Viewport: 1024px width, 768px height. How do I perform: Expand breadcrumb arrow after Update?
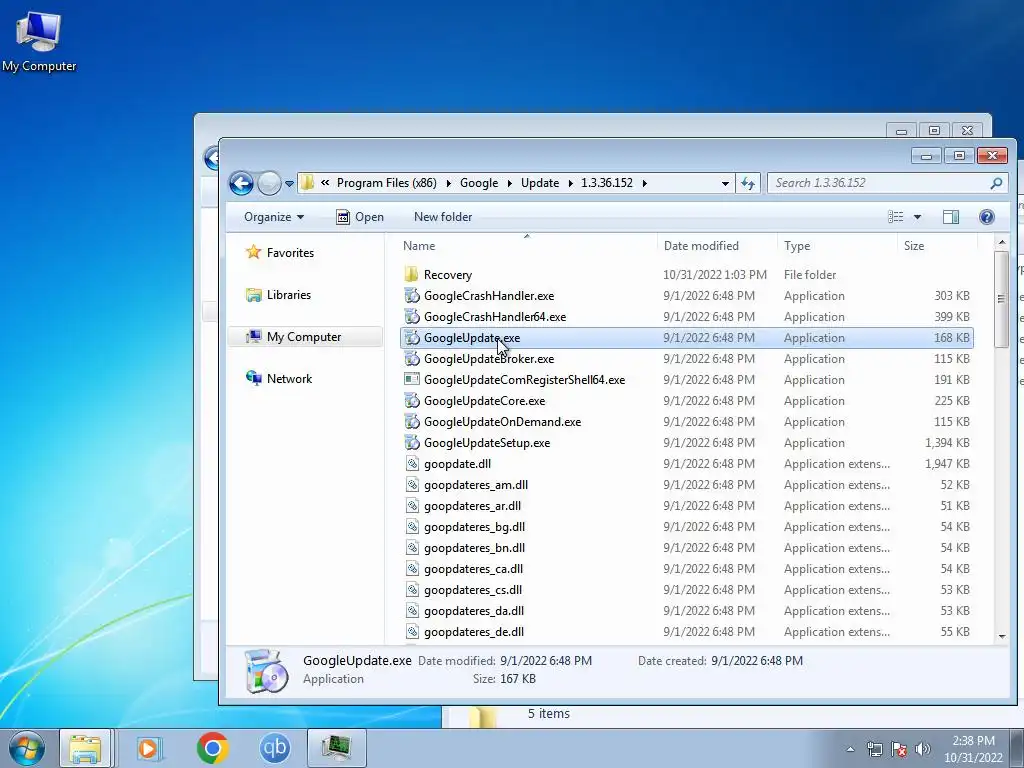(x=570, y=184)
